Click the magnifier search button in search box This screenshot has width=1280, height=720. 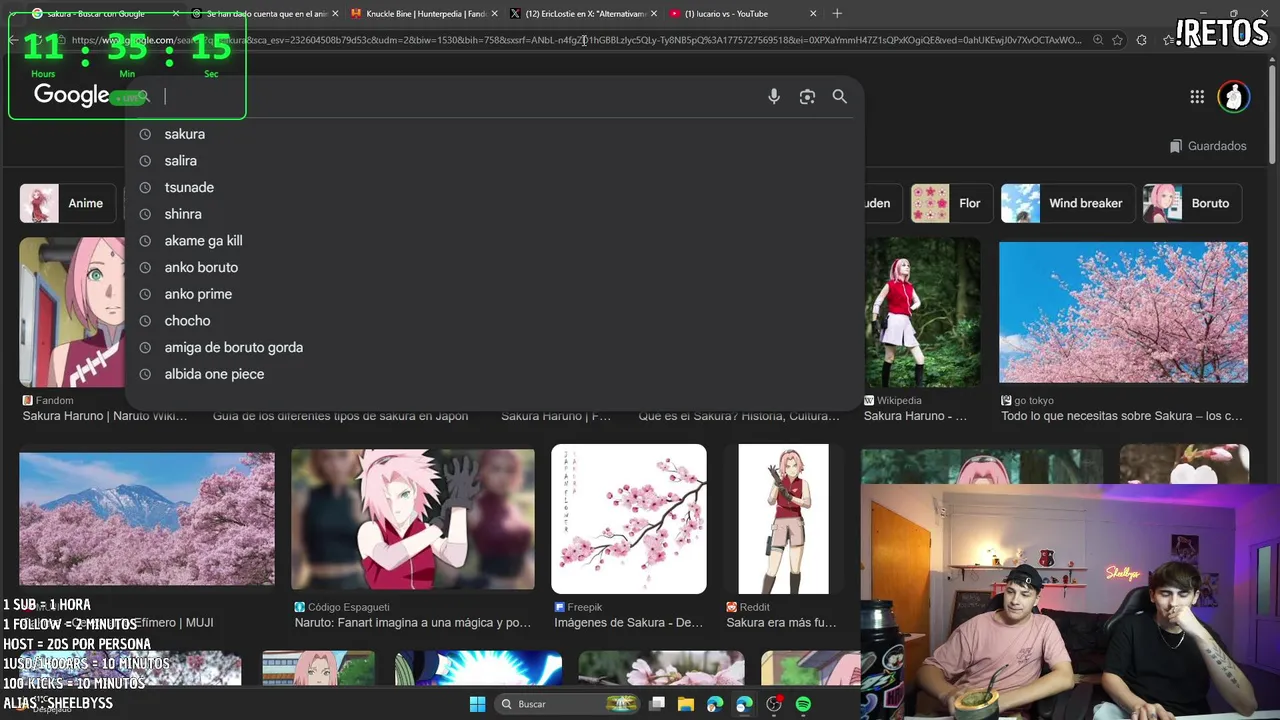click(840, 97)
